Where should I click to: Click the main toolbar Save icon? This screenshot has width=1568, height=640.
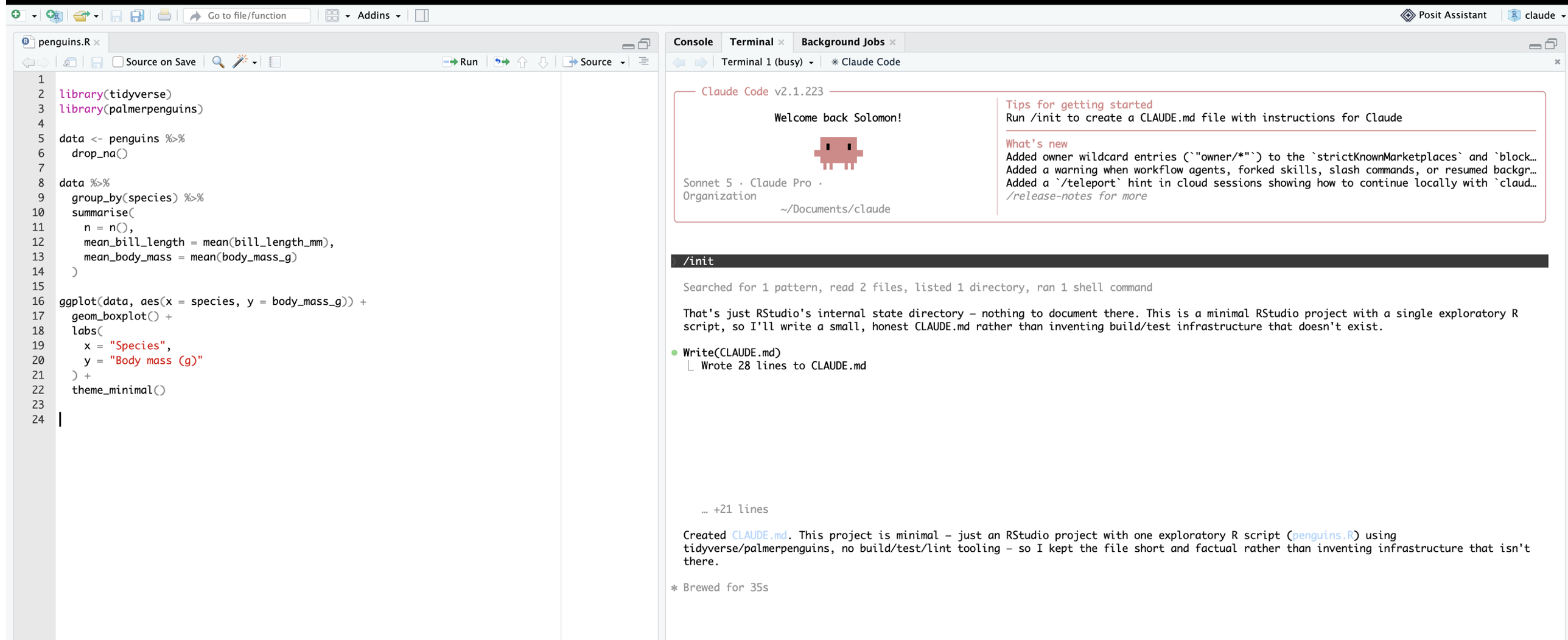[116, 15]
